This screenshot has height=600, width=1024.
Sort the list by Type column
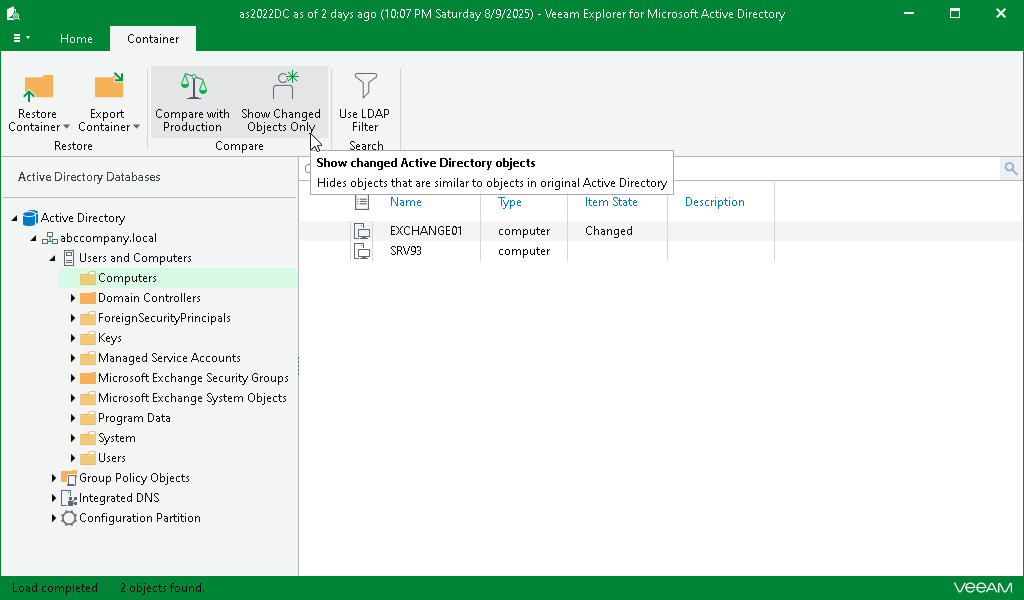point(509,202)
